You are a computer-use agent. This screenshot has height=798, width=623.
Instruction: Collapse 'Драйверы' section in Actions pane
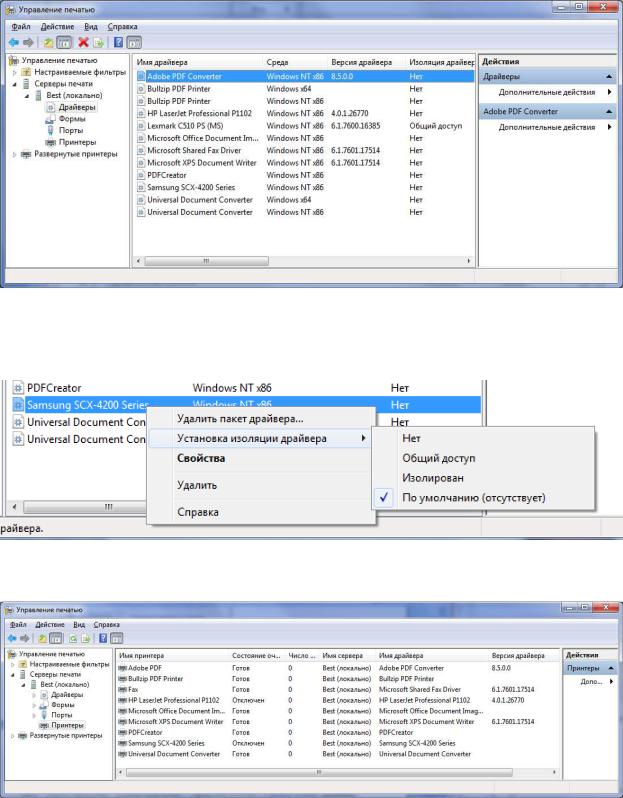click(609, 76)
